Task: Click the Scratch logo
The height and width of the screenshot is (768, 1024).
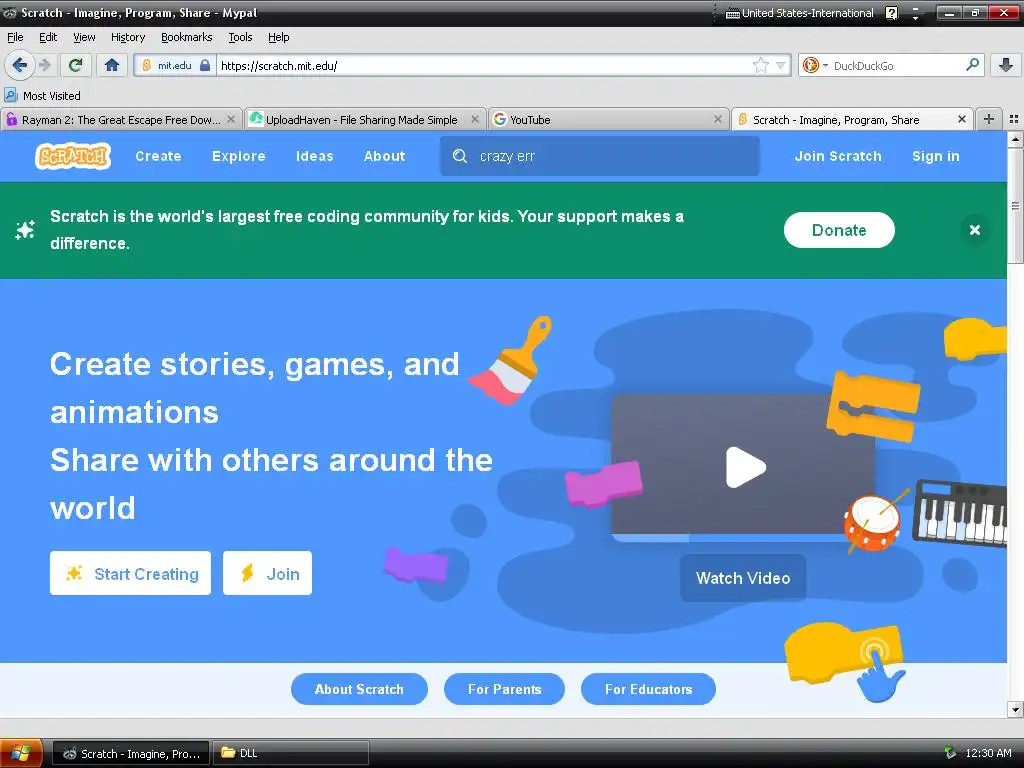Action: tap(72, 156)
